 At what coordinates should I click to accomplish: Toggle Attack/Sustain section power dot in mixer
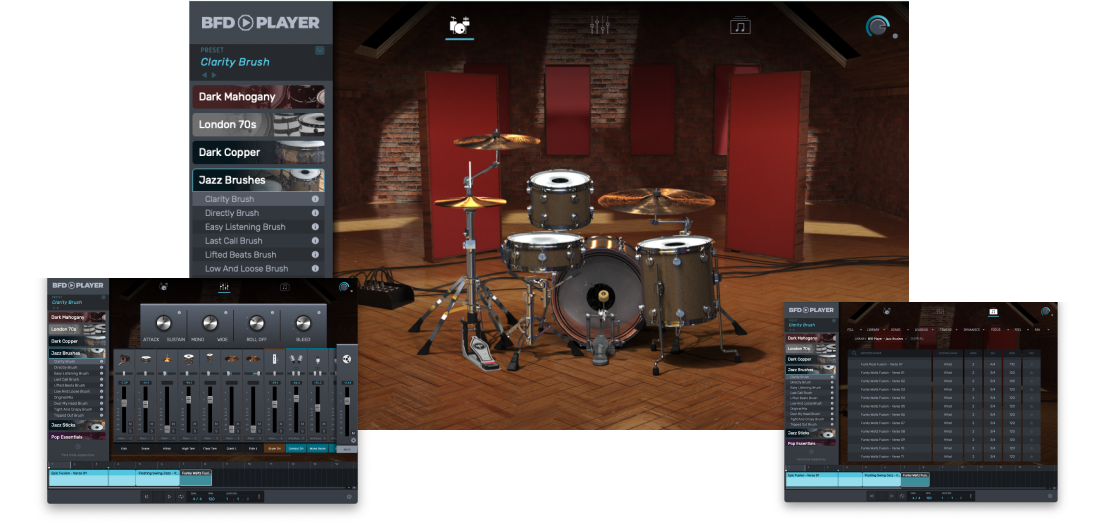tap(180, 312)
